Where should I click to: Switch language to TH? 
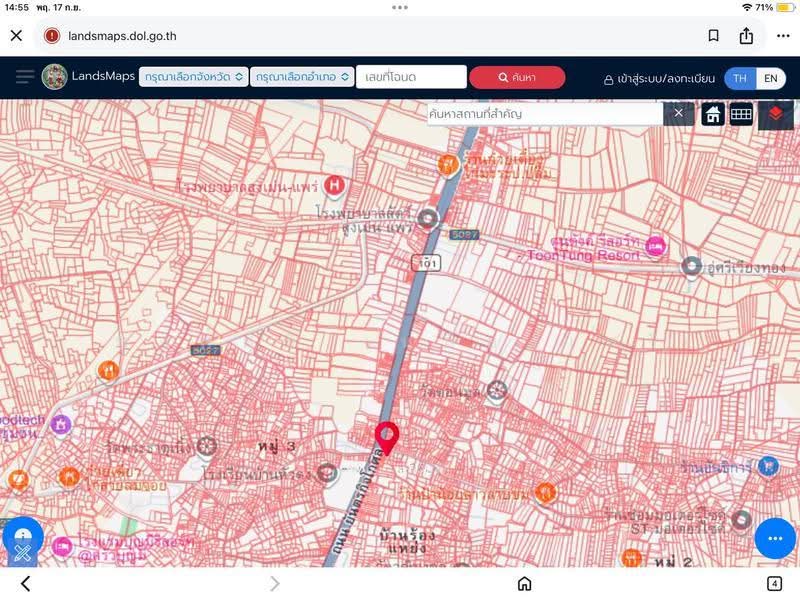pyautogui.click(x=740, y=79)
